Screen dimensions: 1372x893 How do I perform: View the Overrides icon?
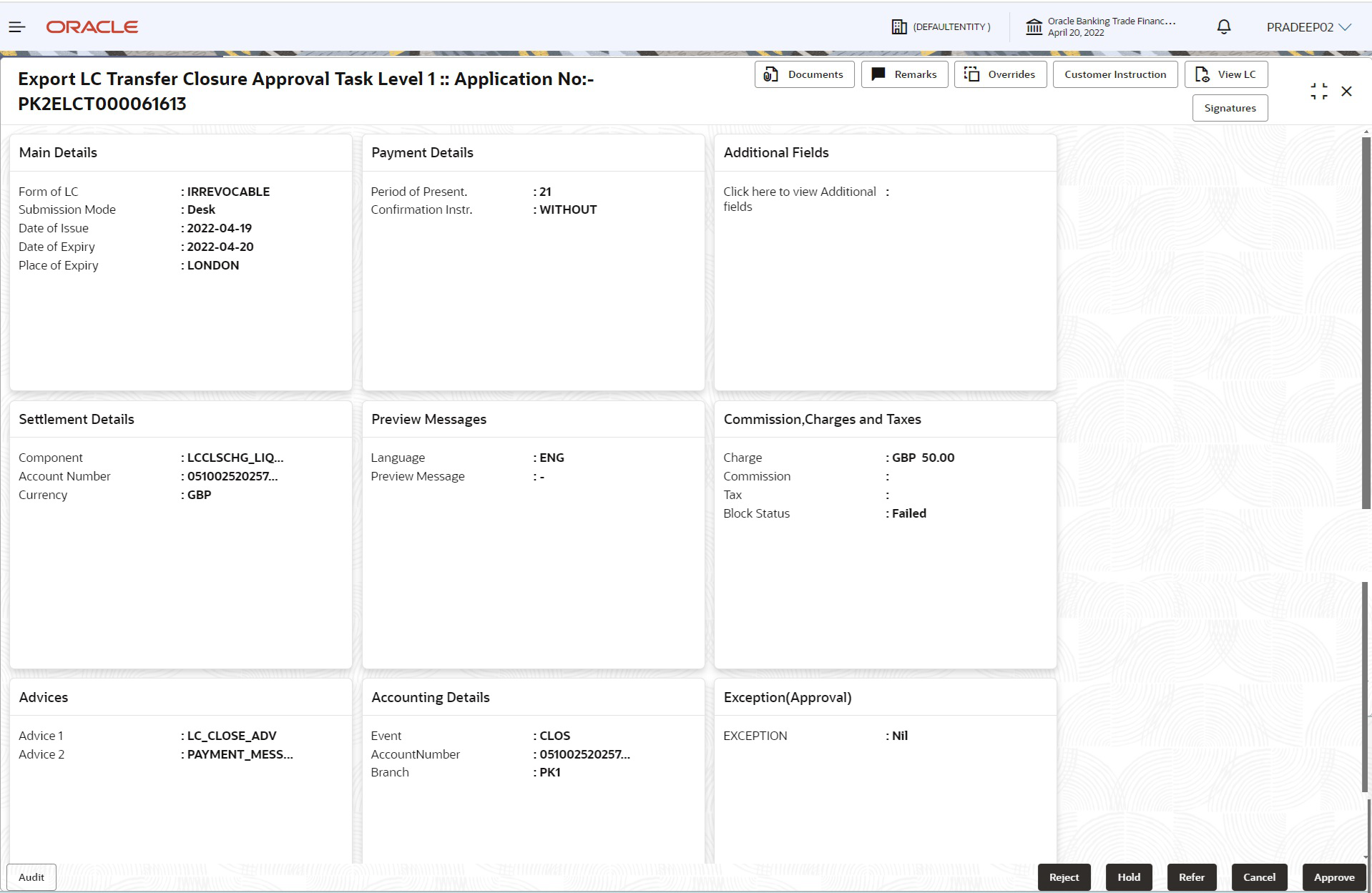(971, 74)
